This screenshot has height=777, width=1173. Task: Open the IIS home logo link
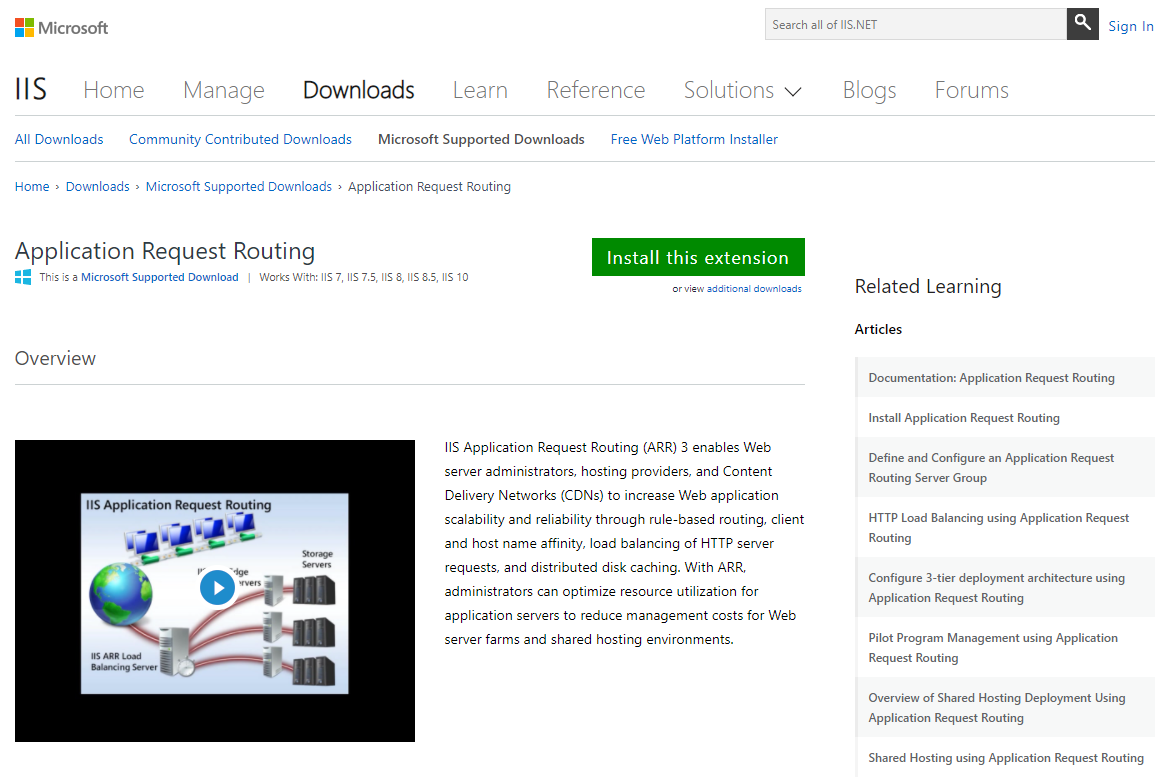pos(31,89)
